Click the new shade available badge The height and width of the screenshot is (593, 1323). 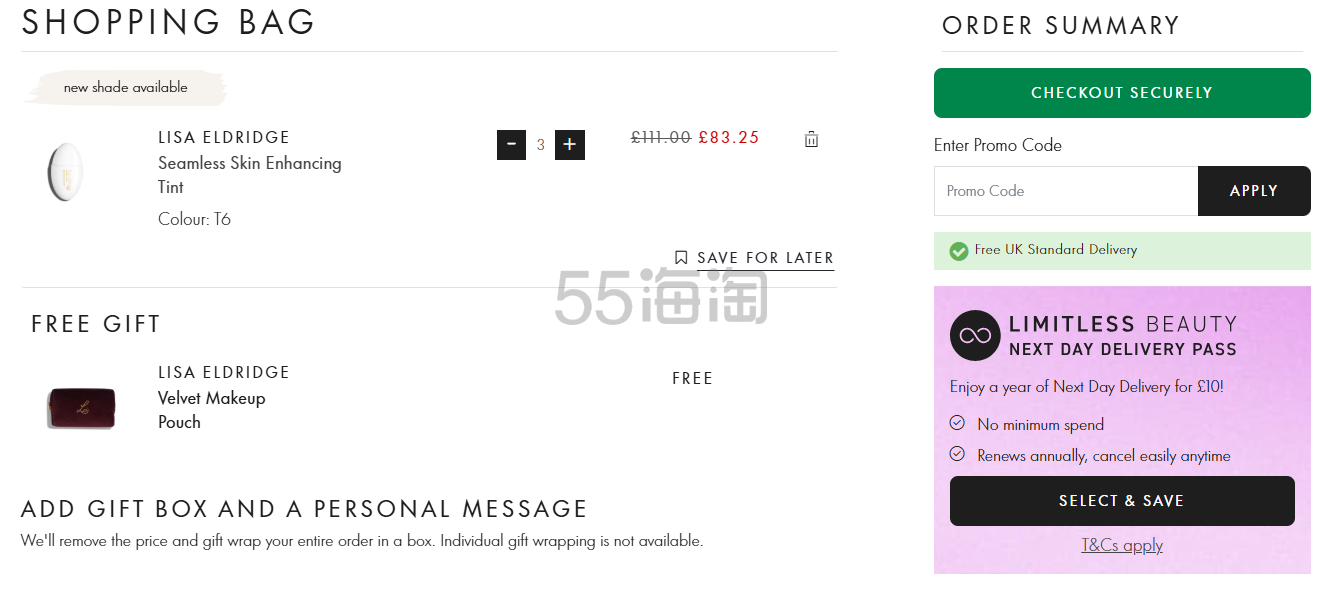(x=125, y=88)
